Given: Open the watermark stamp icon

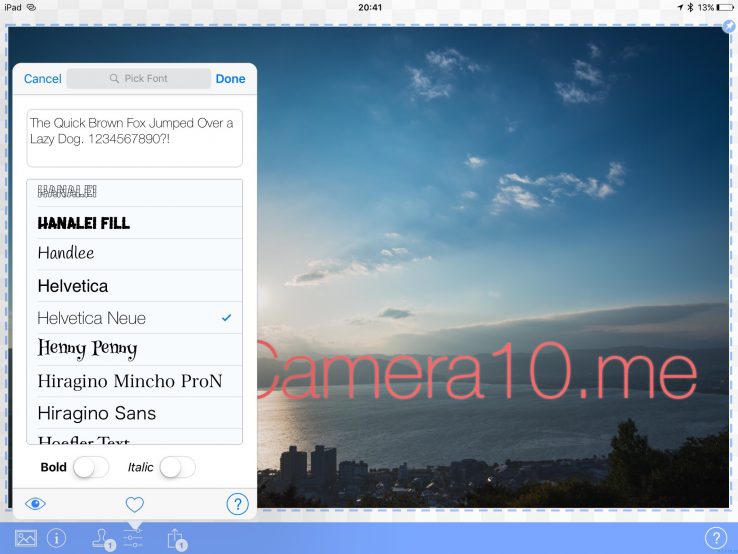Looking at the screenshot, I should pos(103,539).
